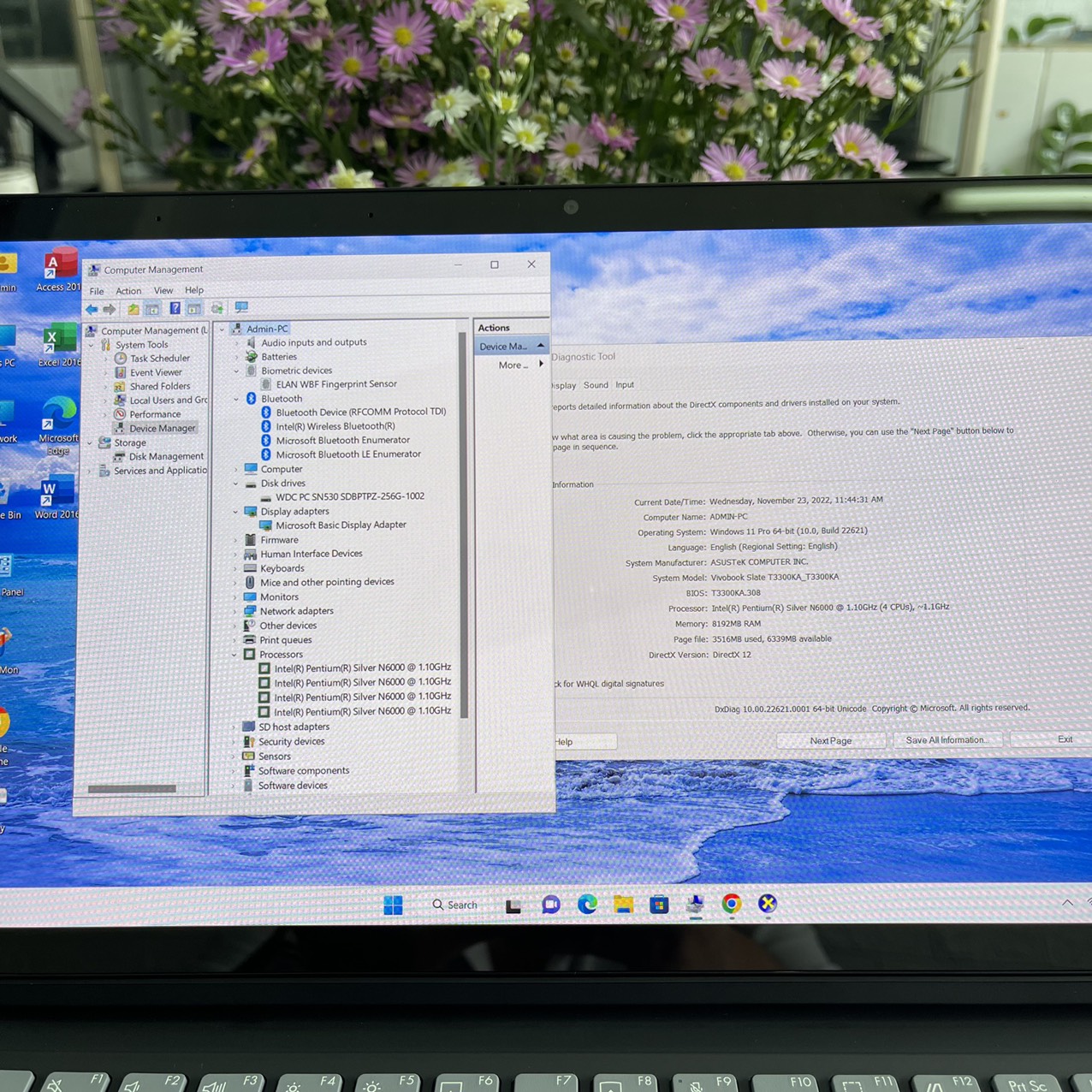1092x1092 pixels.
Task: Collapse the Processors category
Action: (234, 655)
